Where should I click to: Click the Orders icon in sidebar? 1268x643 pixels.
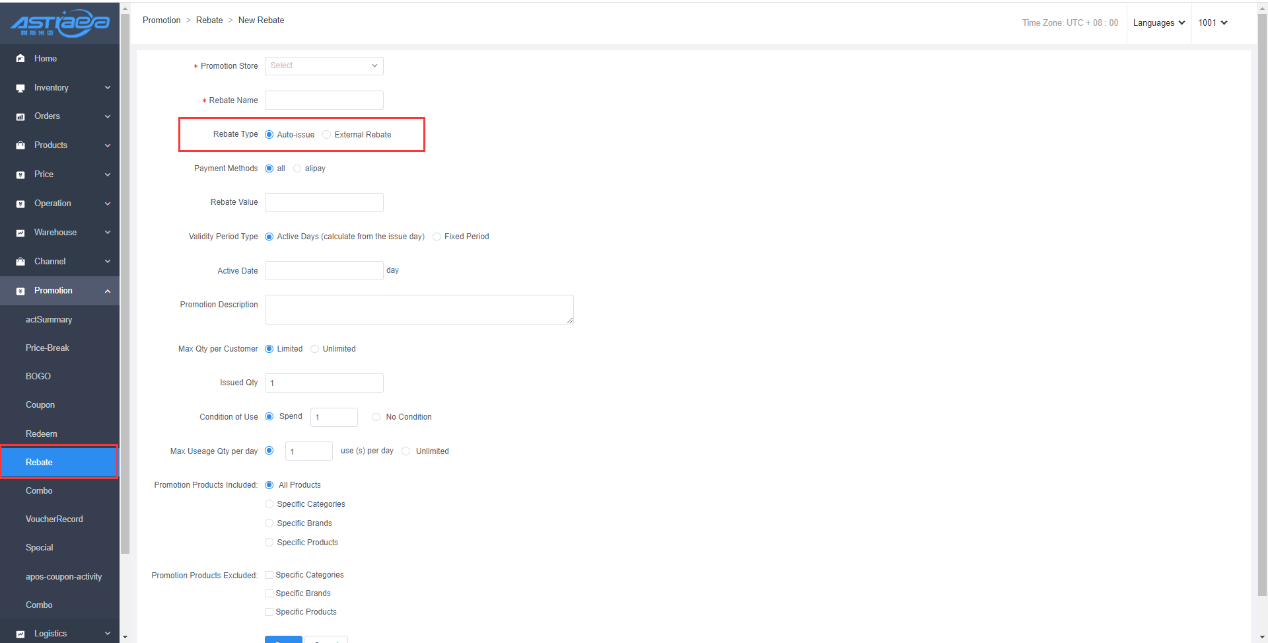point(20,117)
